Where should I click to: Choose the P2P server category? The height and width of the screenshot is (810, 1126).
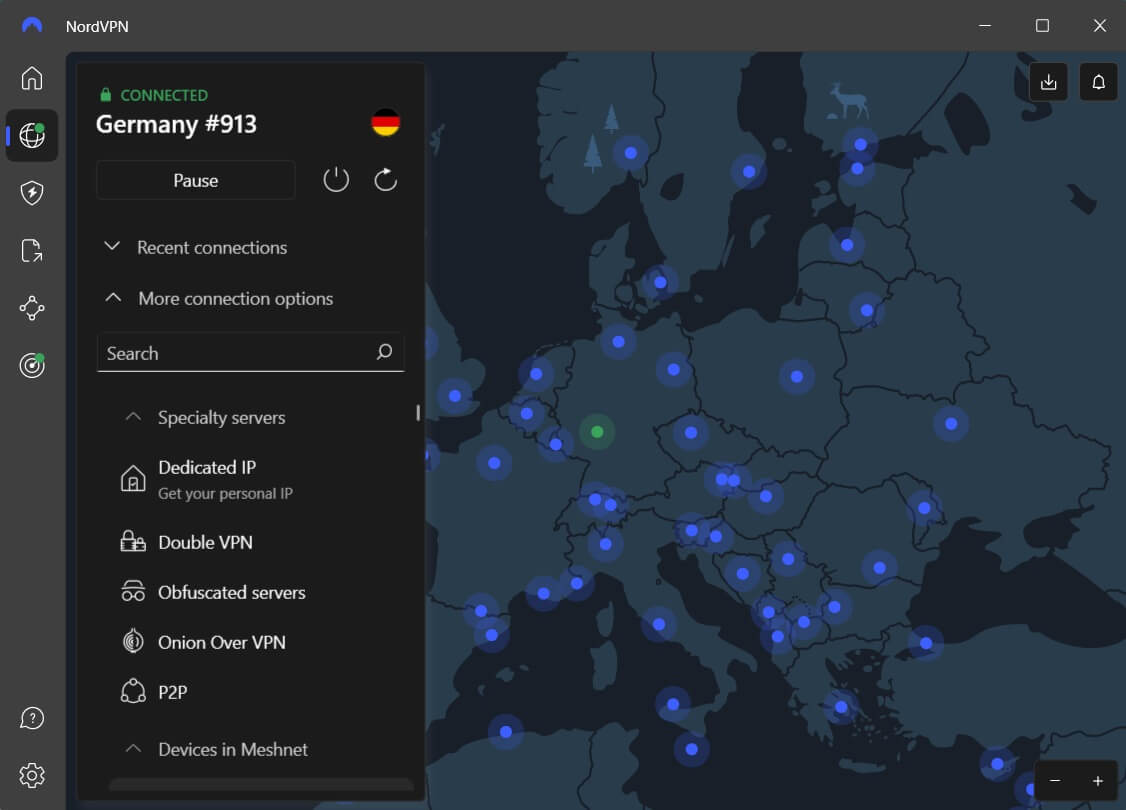pyautogui.click(x=175, y=691)
